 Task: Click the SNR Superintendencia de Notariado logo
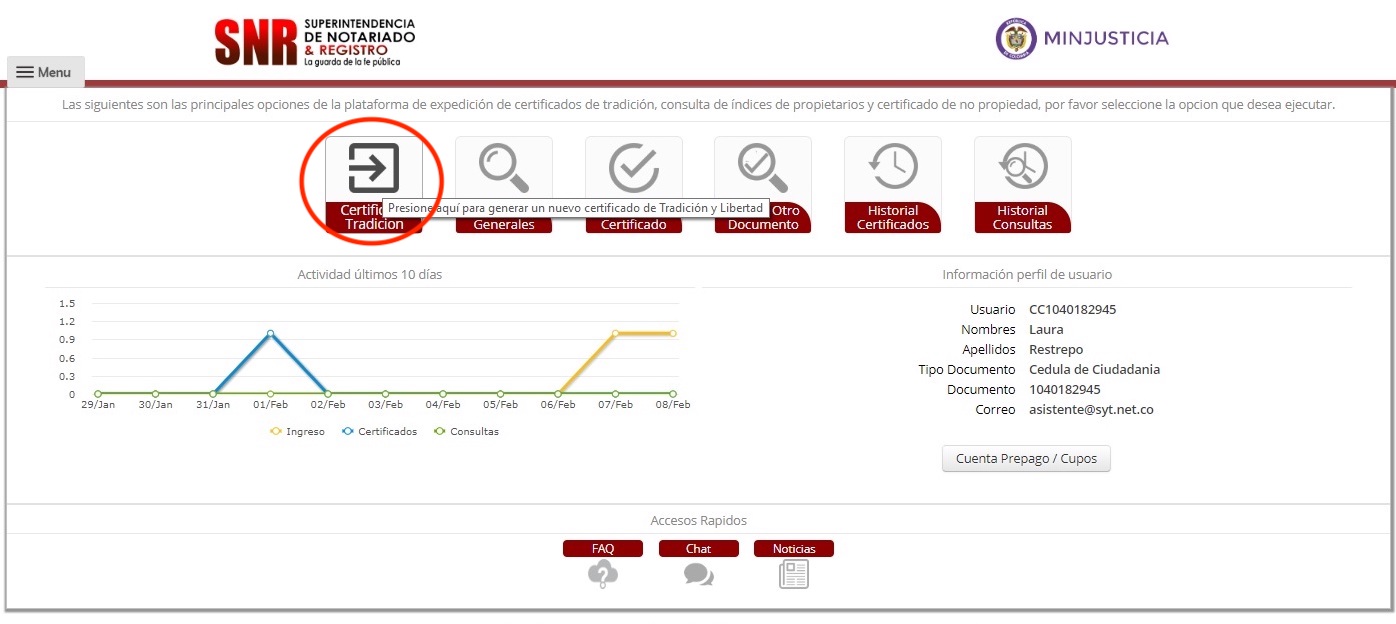[314, 42]
